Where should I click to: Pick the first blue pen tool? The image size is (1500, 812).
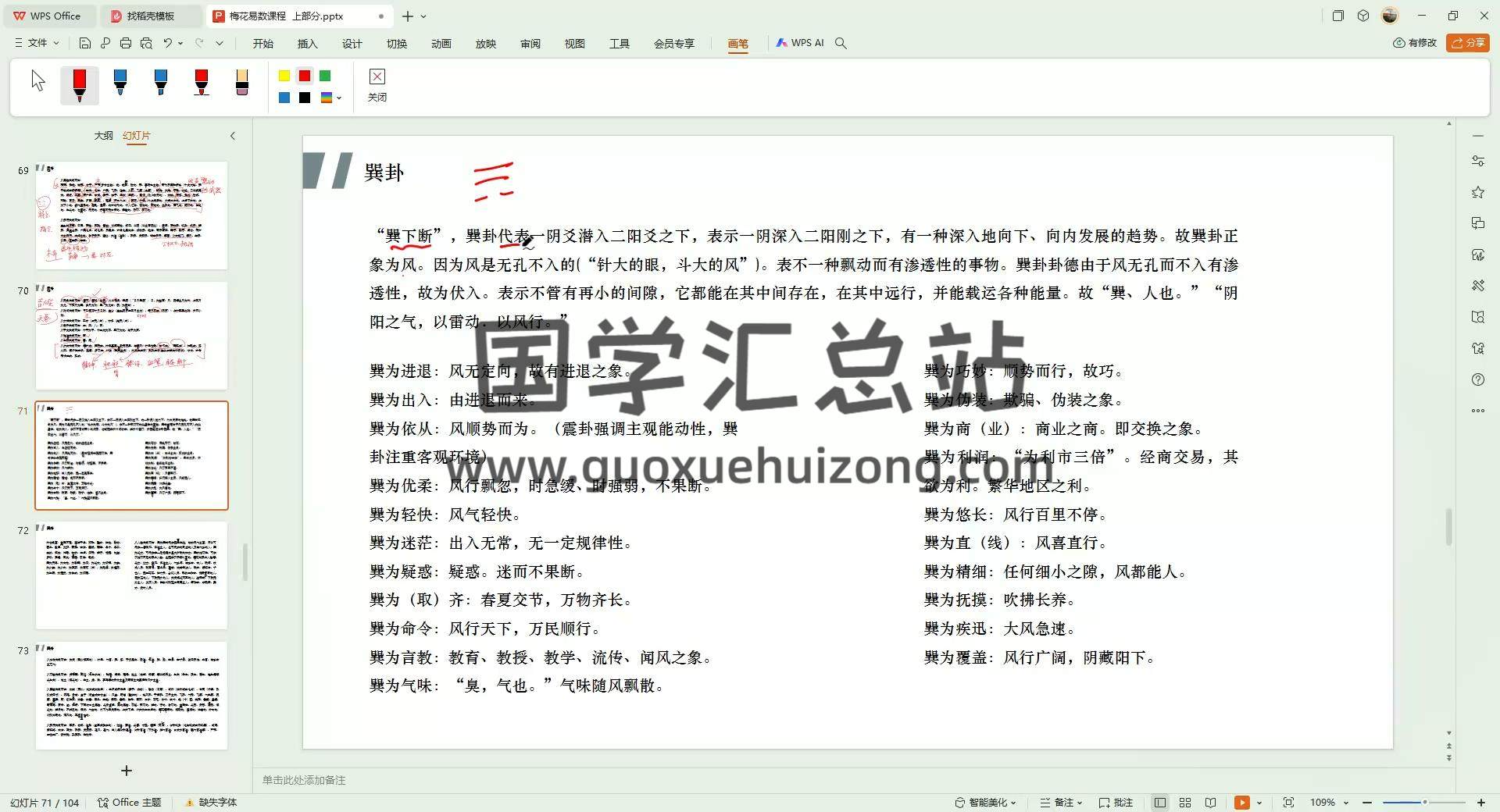[x=120, y=82]
